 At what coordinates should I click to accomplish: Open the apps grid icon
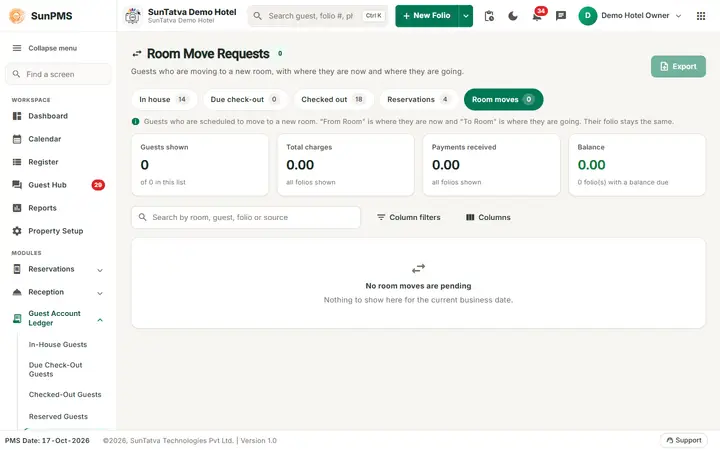[x=701, y=16]
